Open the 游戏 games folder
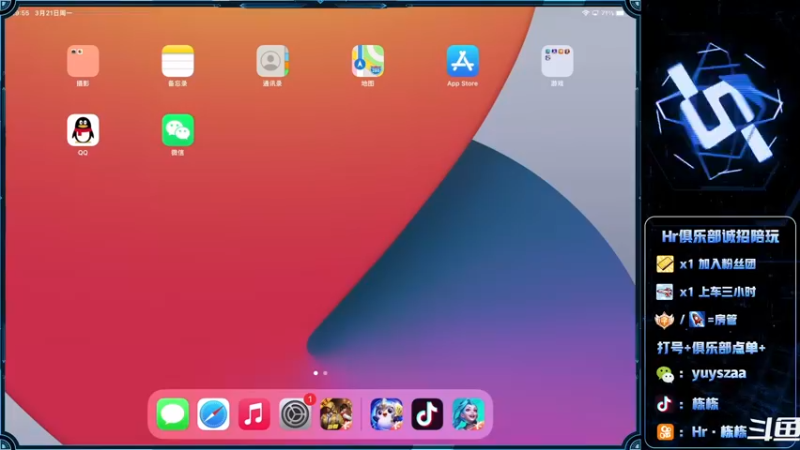Screen dimensions: 800x450 click(557, 61)
